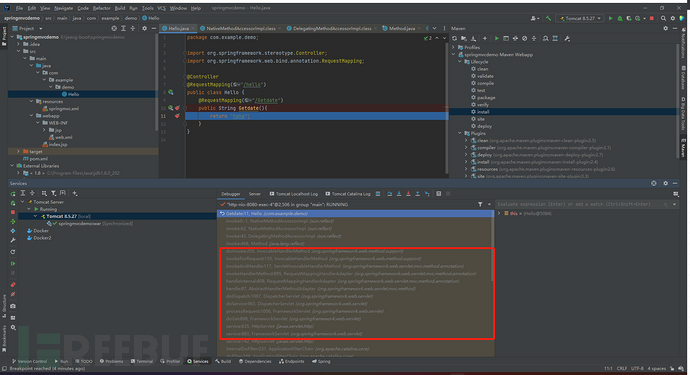Open thread frames filter funnel icon
The height and width of the screenshot is (375, 690).
pyautogui.click(x=480, y=204)
